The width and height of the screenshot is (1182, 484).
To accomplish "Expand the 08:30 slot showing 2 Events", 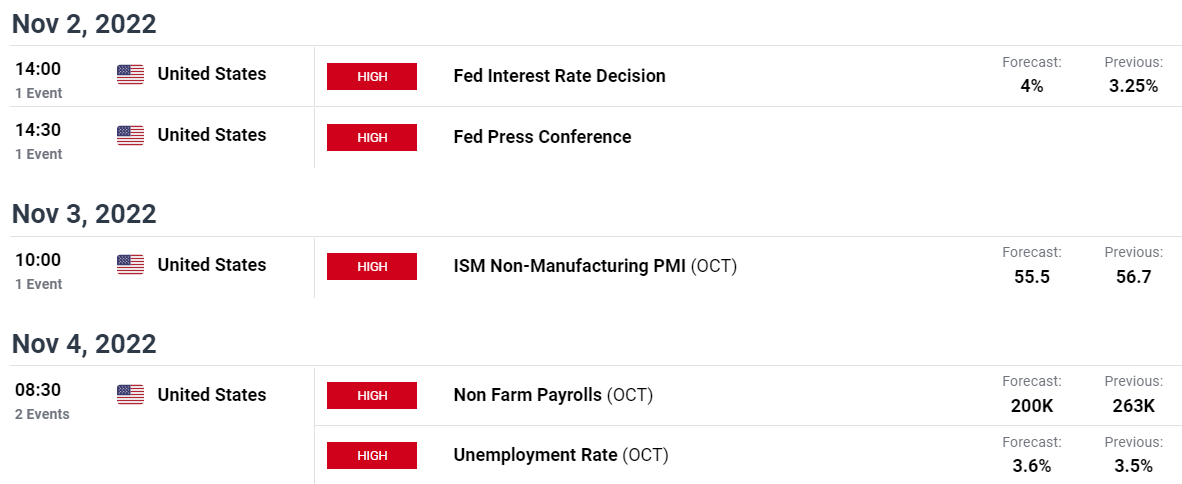I will [x=42, y=400].
